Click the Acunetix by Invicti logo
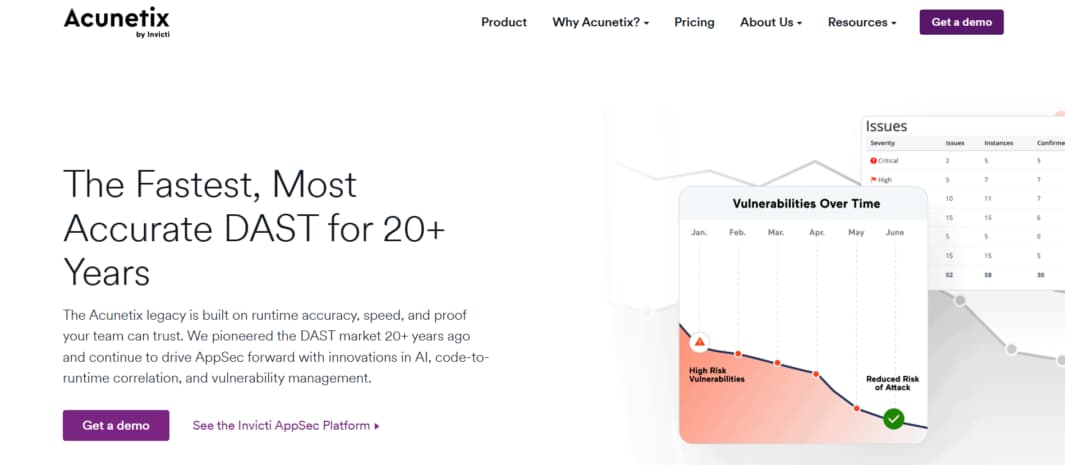Viewport: 1065px width, 465px height. [117, 22]
